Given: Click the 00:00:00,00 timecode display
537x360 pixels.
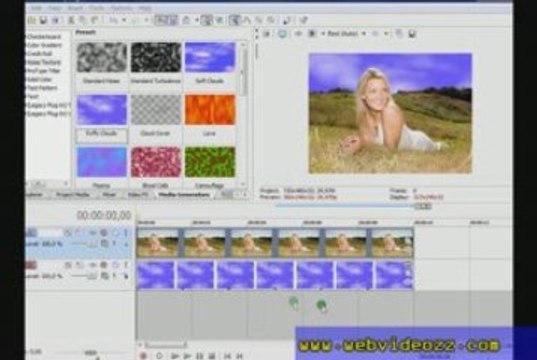Looking at the screenshot, I should [x=104, y=215].
